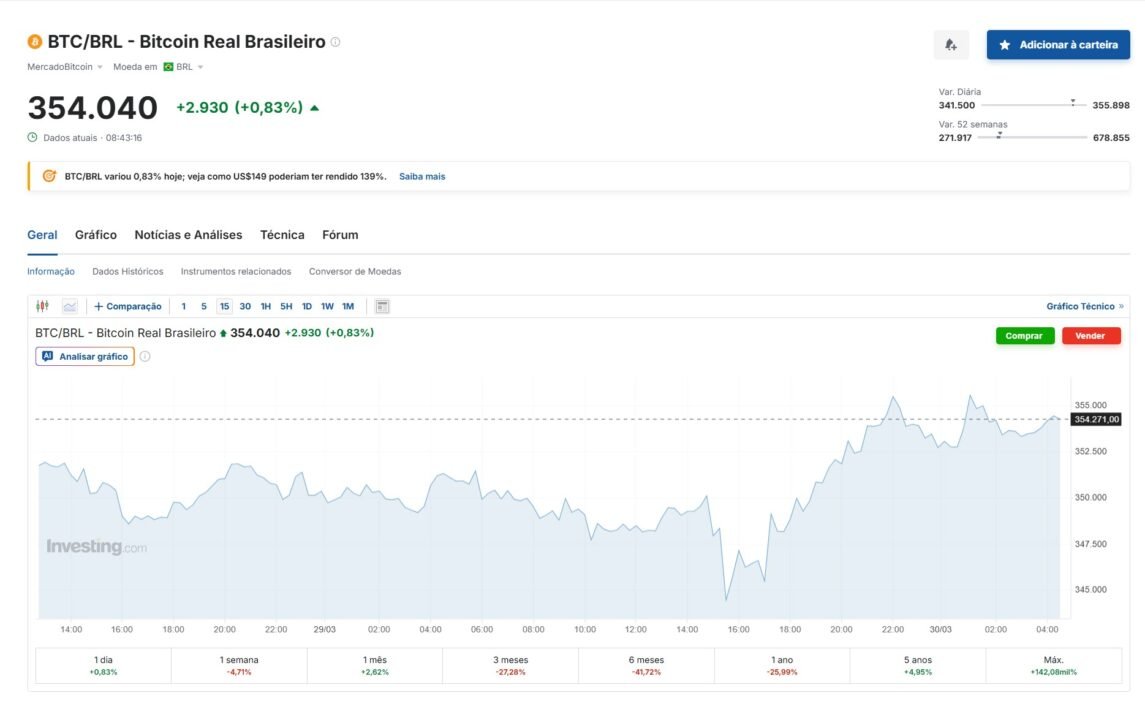Open the BRL currency dropdown
1145x720 pixels.
[183, 66]
